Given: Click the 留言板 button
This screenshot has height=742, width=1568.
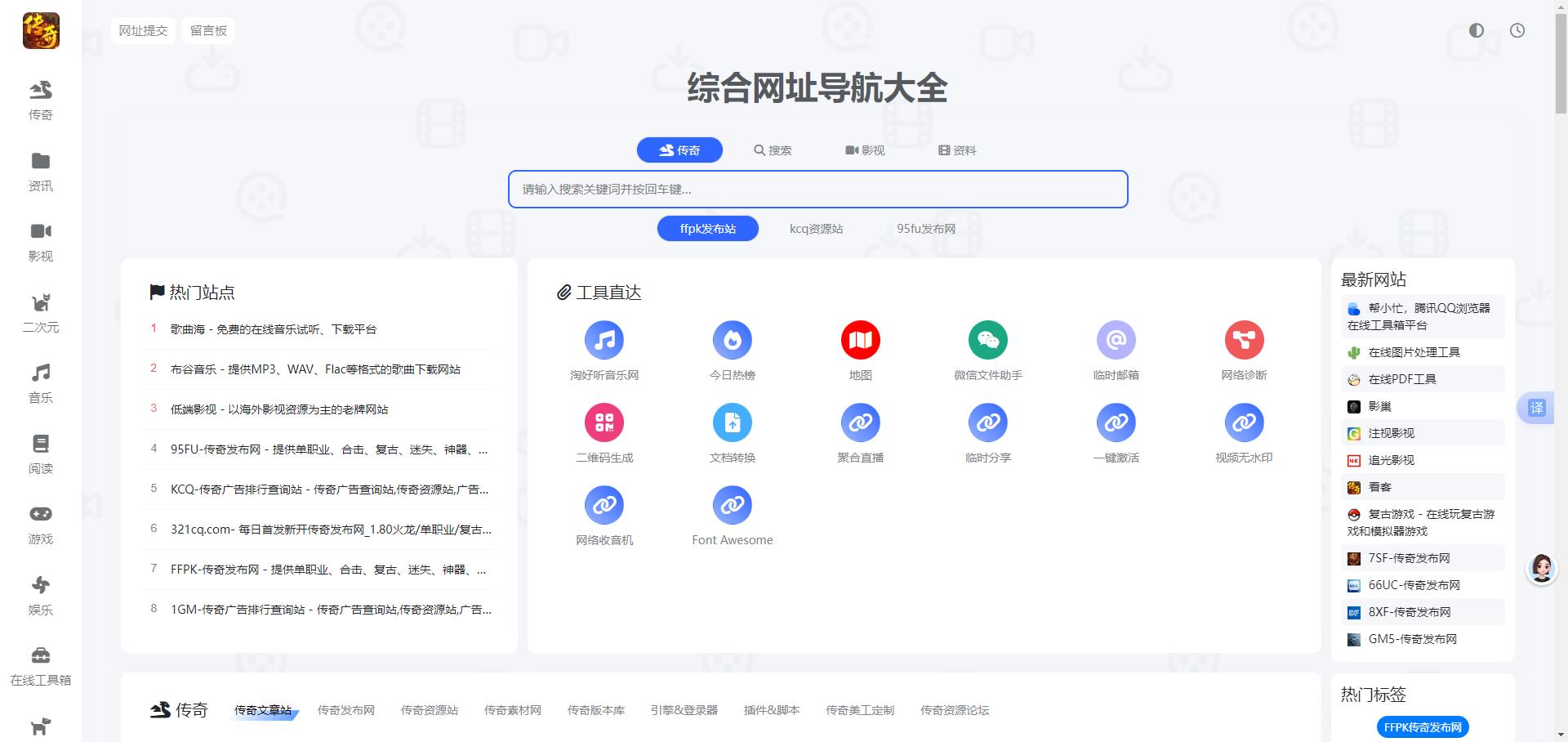Looking at the screenshot, I should pos(208,31).
